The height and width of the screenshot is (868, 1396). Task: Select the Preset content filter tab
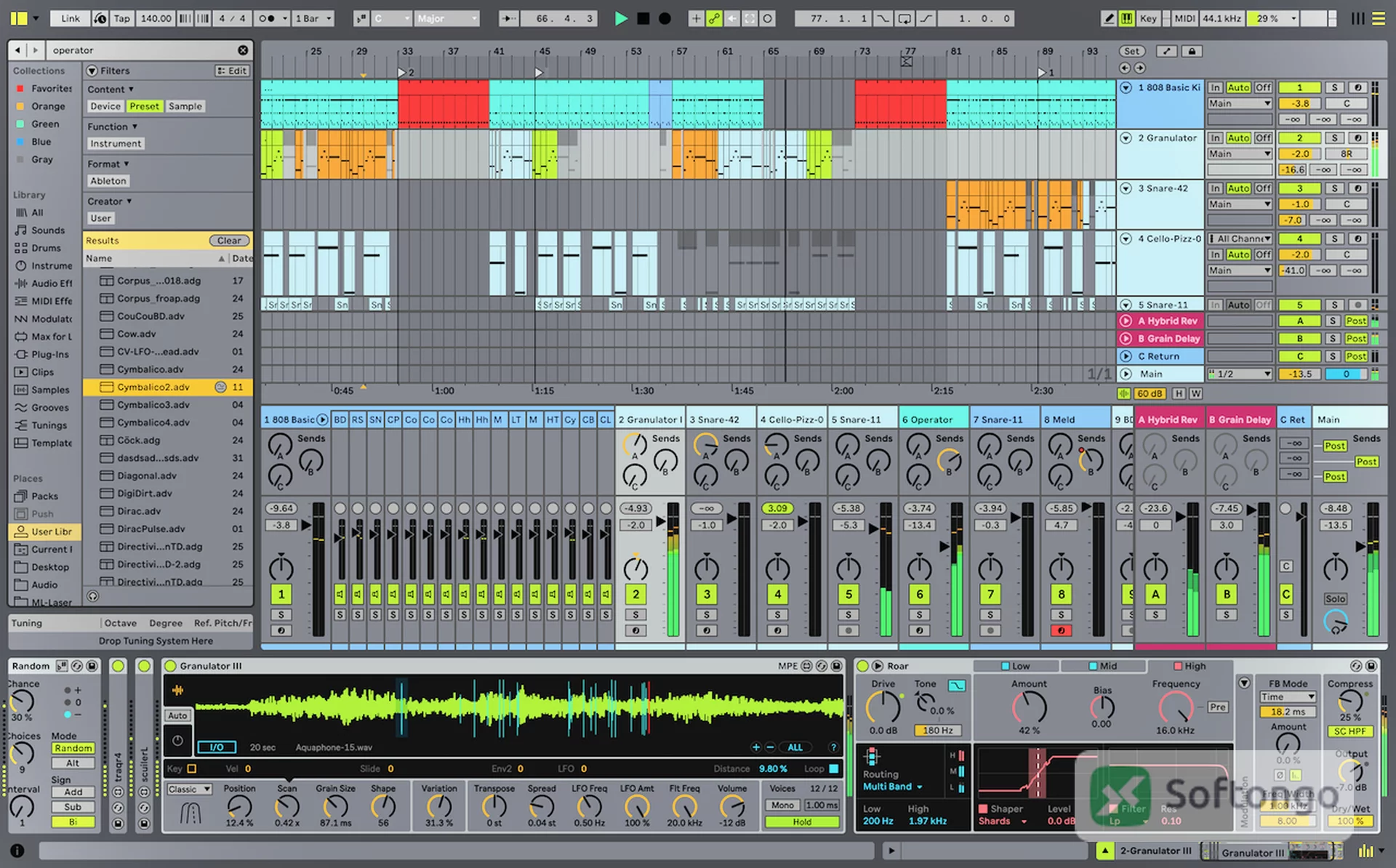(x=144, y=106)
